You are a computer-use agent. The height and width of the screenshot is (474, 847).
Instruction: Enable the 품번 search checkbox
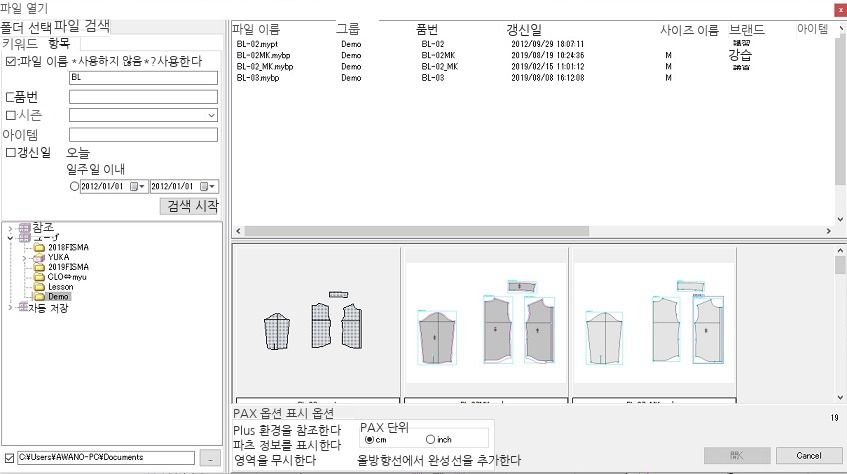[9, 97]
